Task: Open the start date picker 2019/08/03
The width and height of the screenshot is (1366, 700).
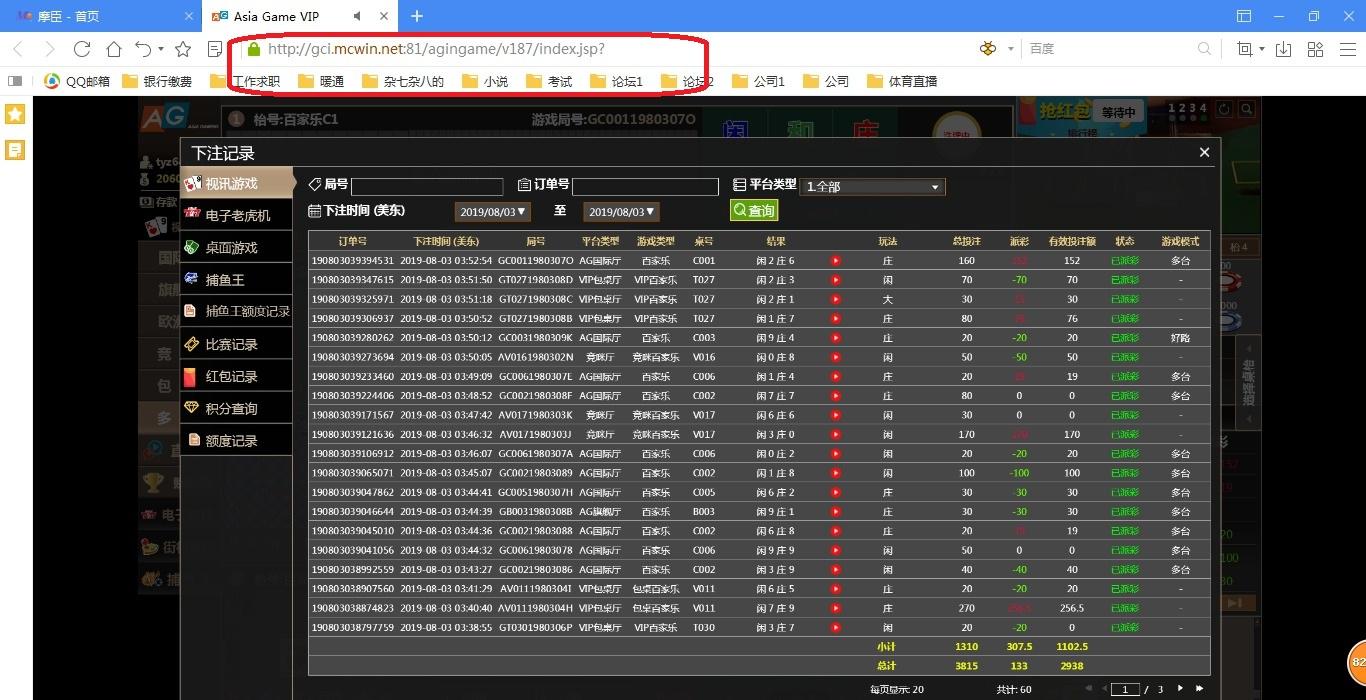Action: [492, 212]
